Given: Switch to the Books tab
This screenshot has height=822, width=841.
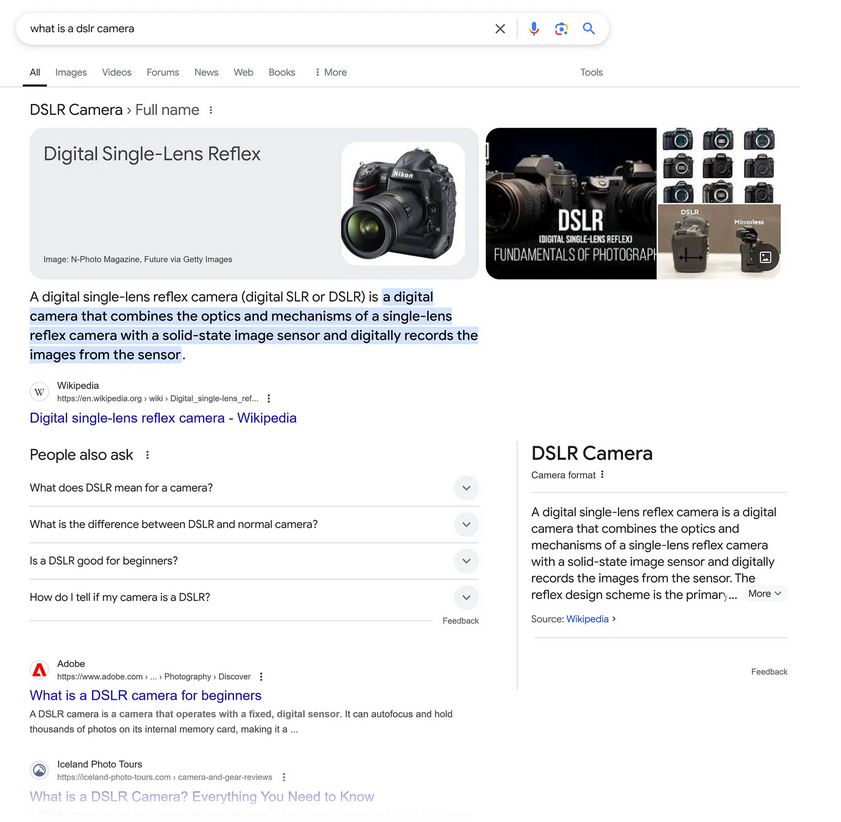Looking at the screenshot, I should pos(282,72).
